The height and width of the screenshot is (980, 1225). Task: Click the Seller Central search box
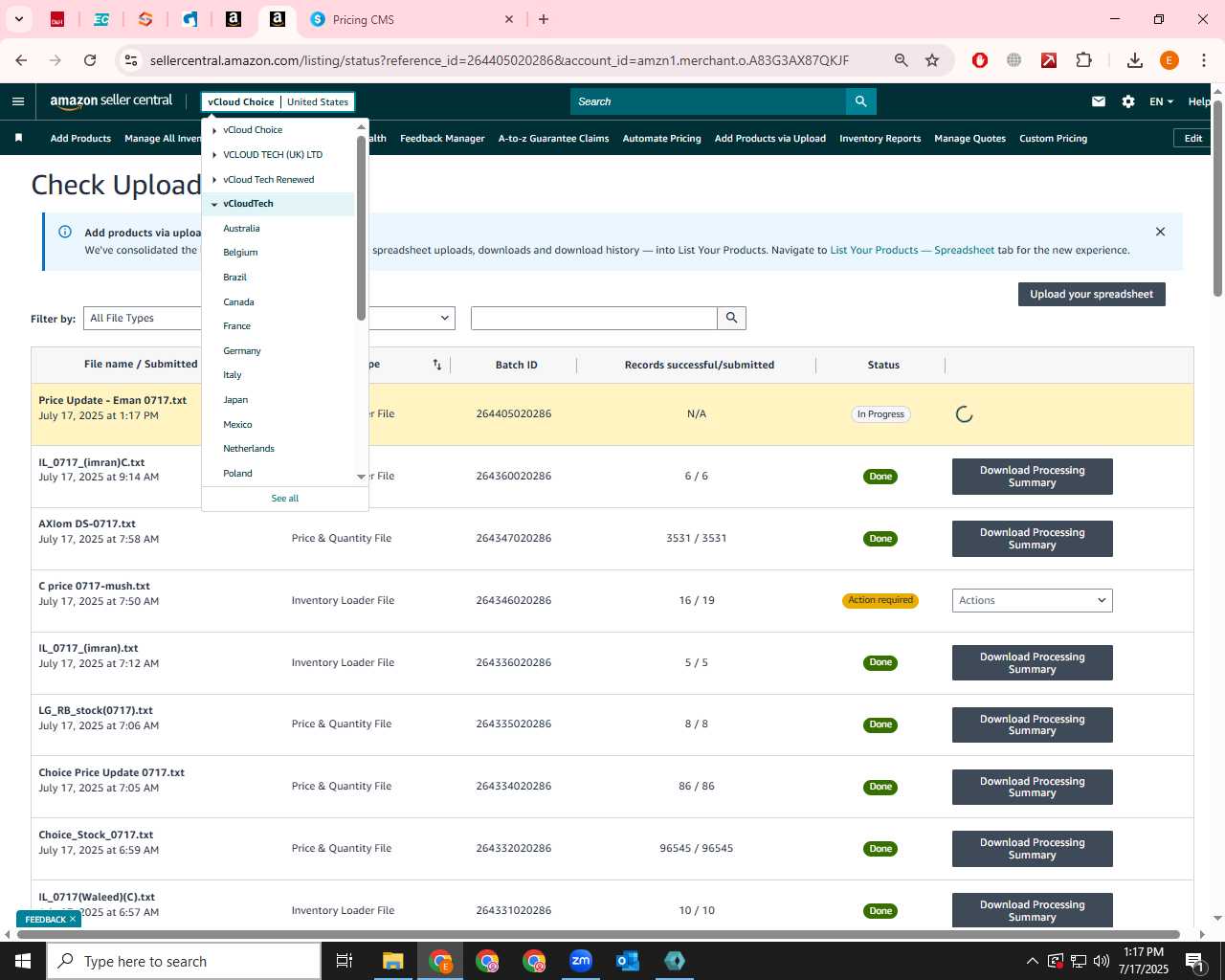click(x=707, y=101)
